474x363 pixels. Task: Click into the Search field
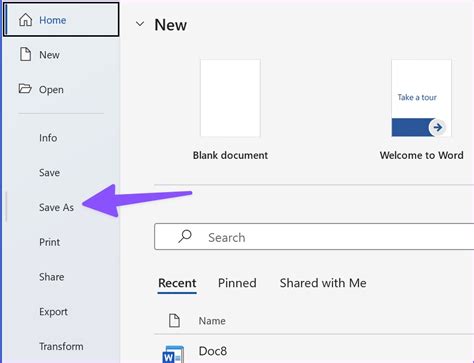tap(314, 237)
